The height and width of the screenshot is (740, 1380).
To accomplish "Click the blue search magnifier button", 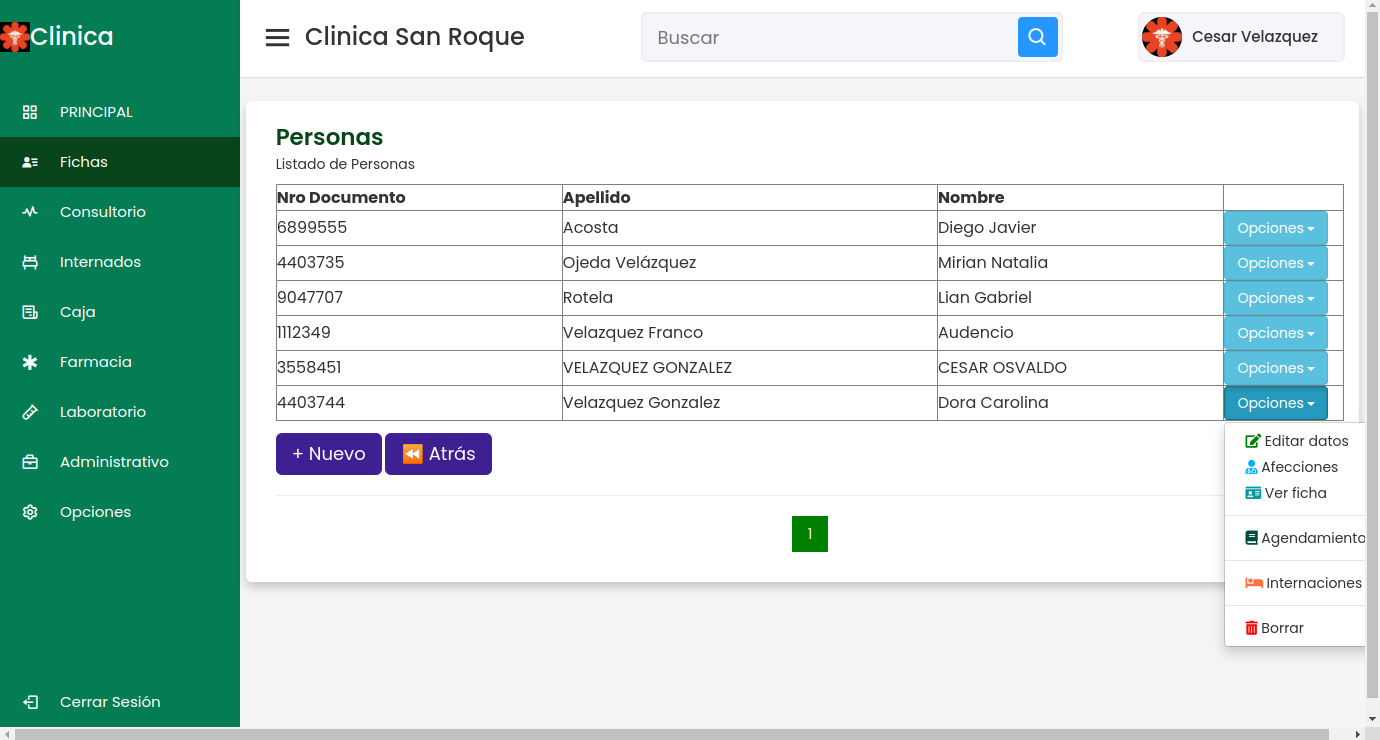I will 1038,37.
